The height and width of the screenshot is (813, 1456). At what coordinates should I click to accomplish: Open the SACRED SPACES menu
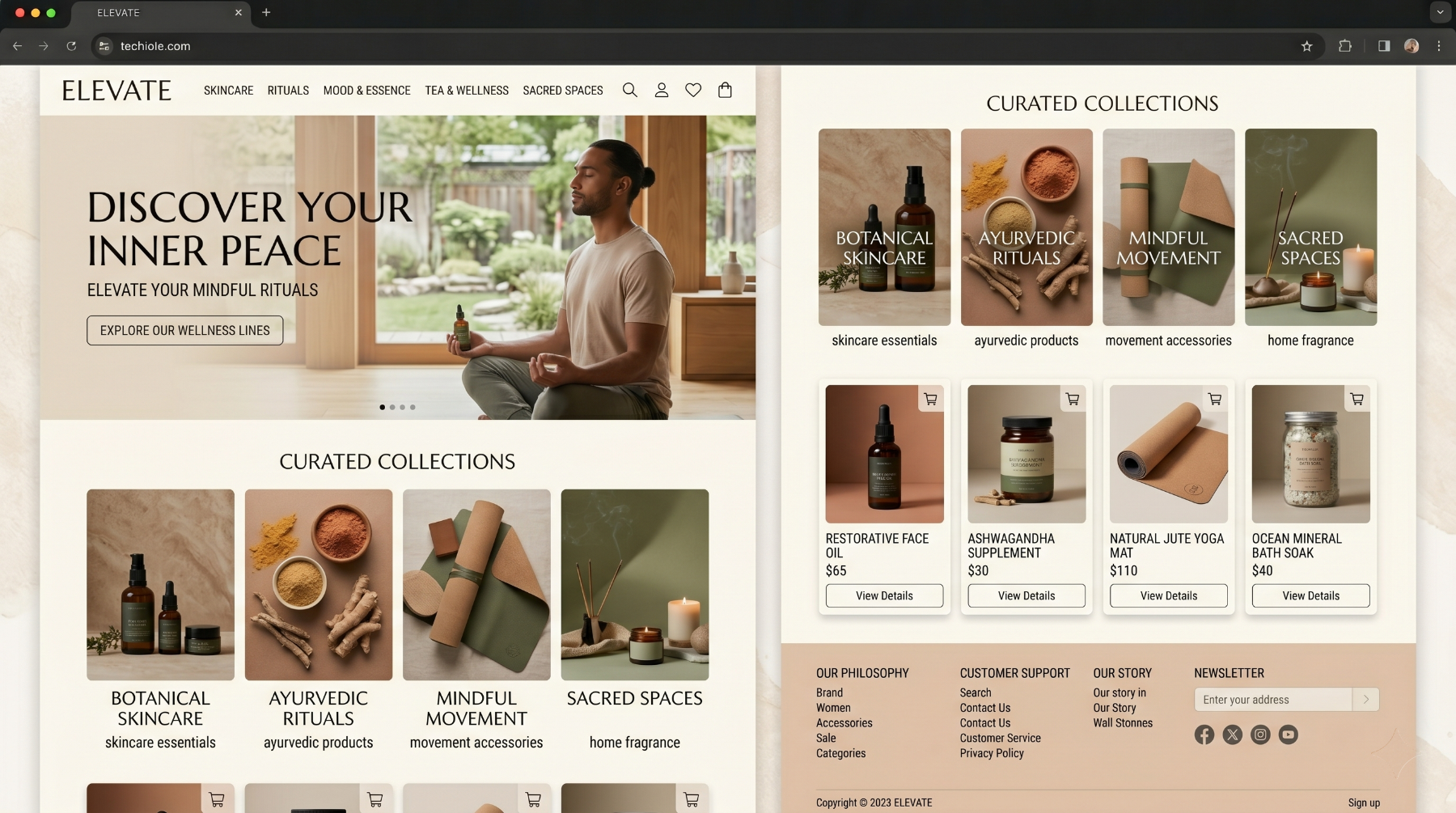click(x=563, y=91)
